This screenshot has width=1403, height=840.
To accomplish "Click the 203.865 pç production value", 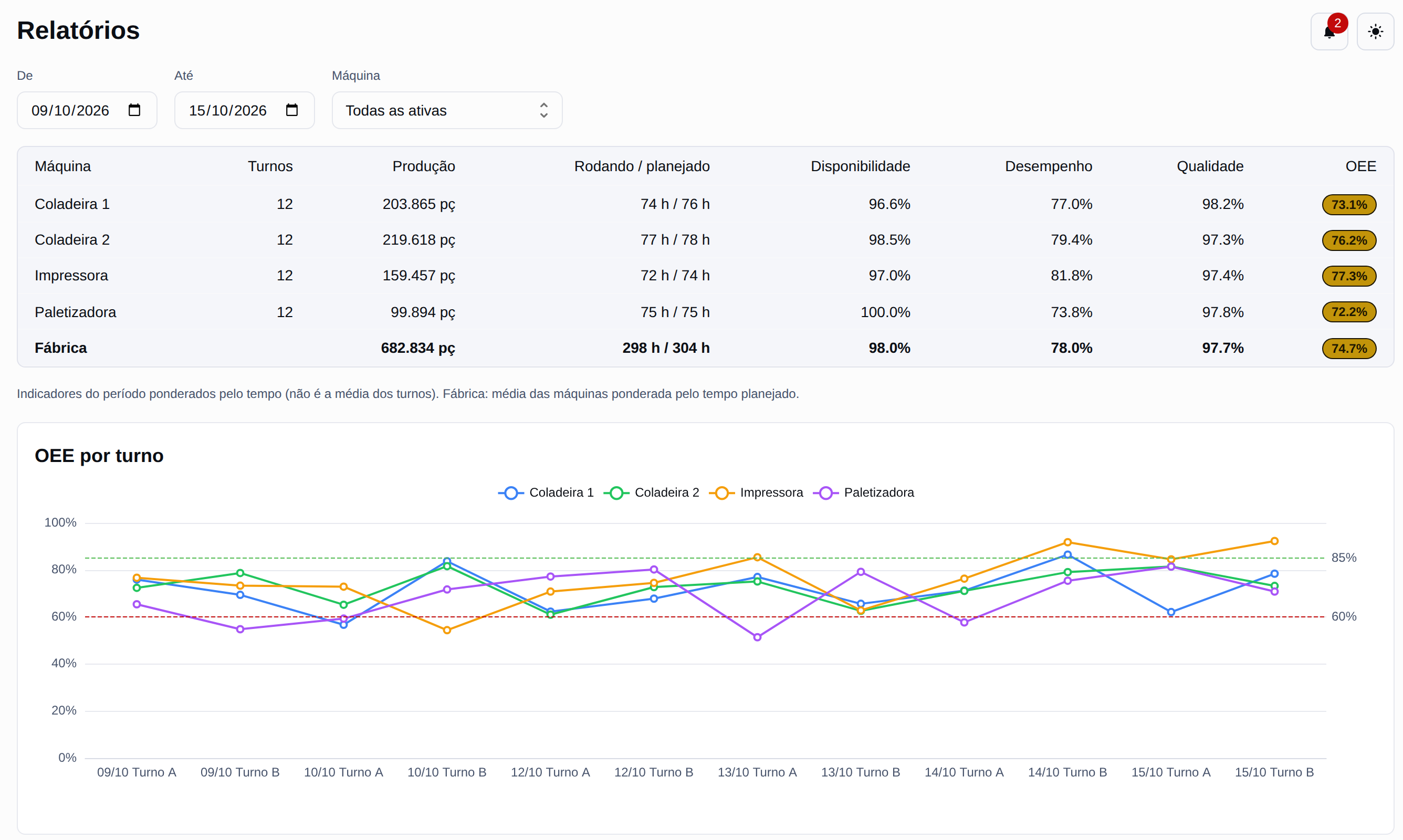I will click(x=418, y=204).
